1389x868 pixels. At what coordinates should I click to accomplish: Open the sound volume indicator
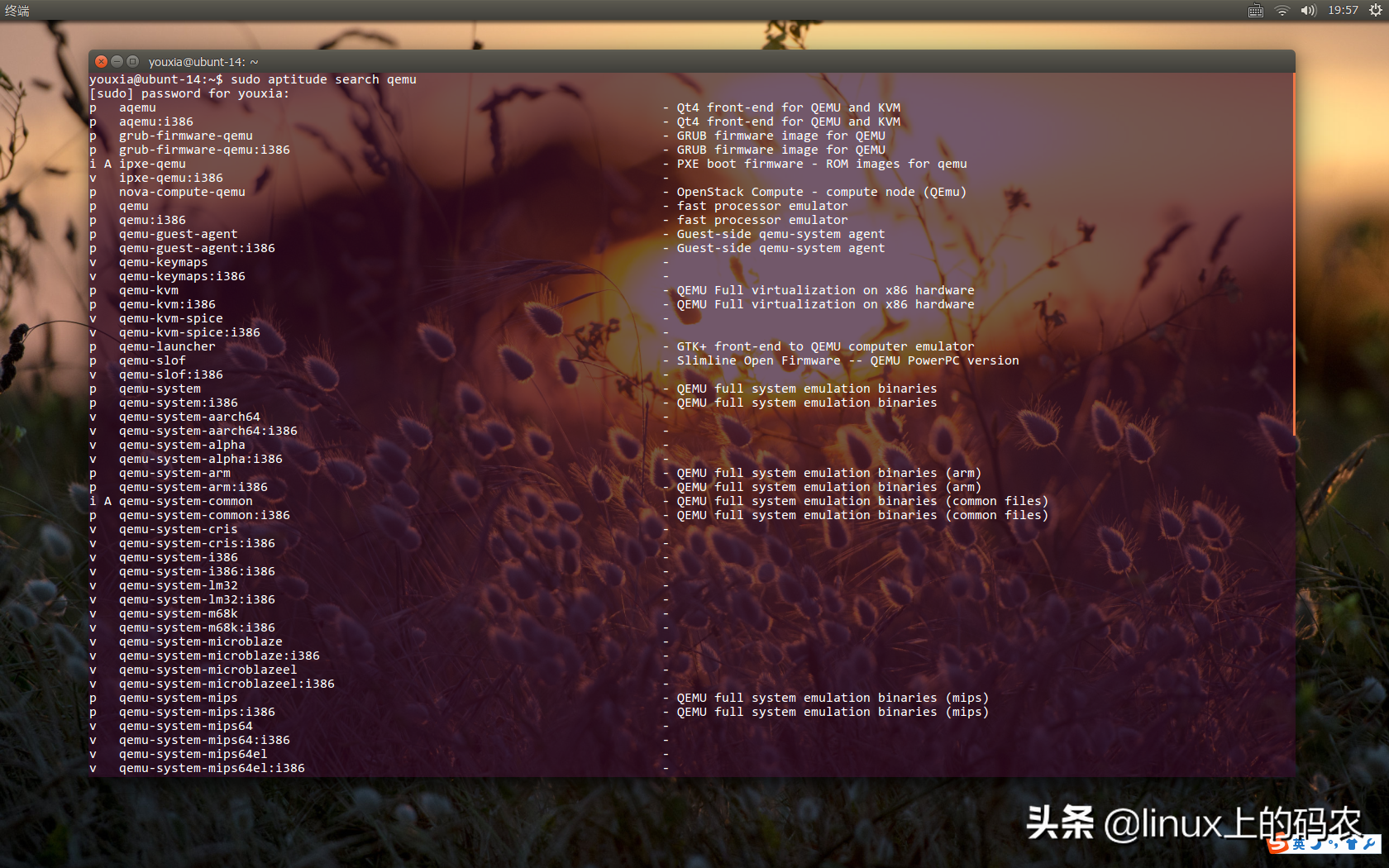point(1308,11)
